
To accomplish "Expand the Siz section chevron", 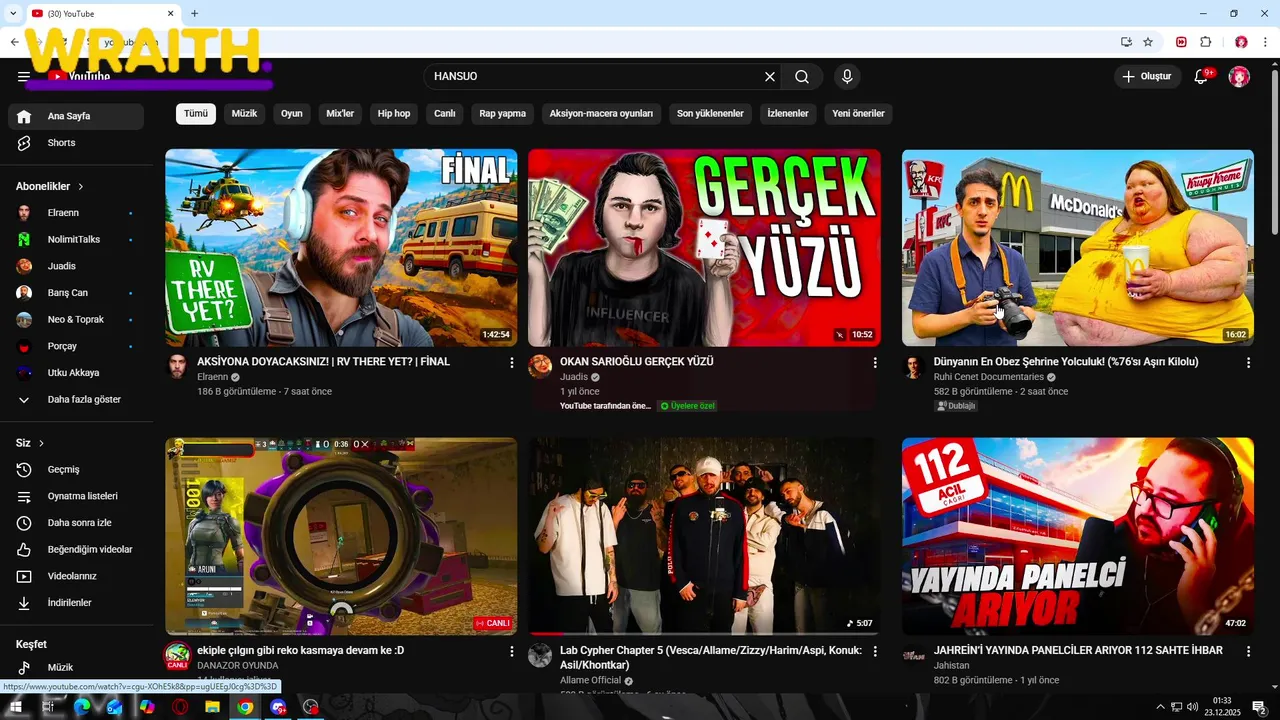I will pyautogui.click(x=41, y=443).
